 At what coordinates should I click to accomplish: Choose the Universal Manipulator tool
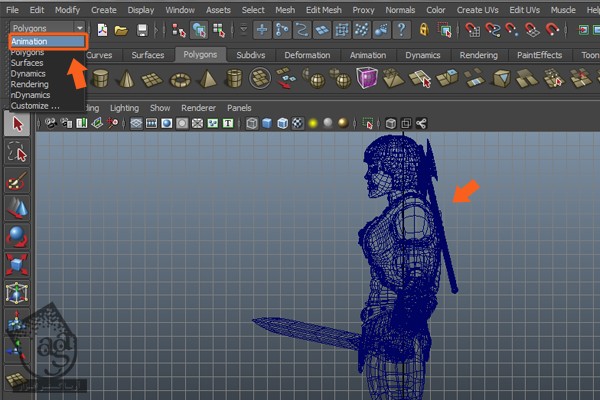(17, 293)
